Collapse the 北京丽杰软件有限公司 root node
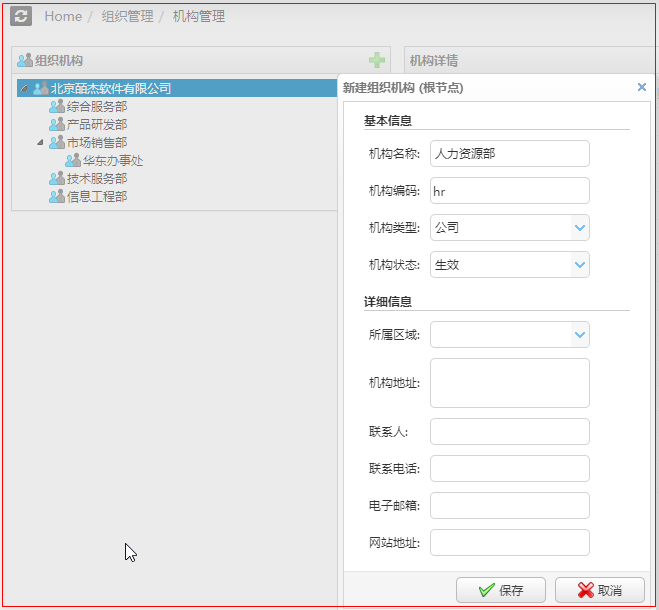This screenshot has height=610, width=659. [24, 89]
